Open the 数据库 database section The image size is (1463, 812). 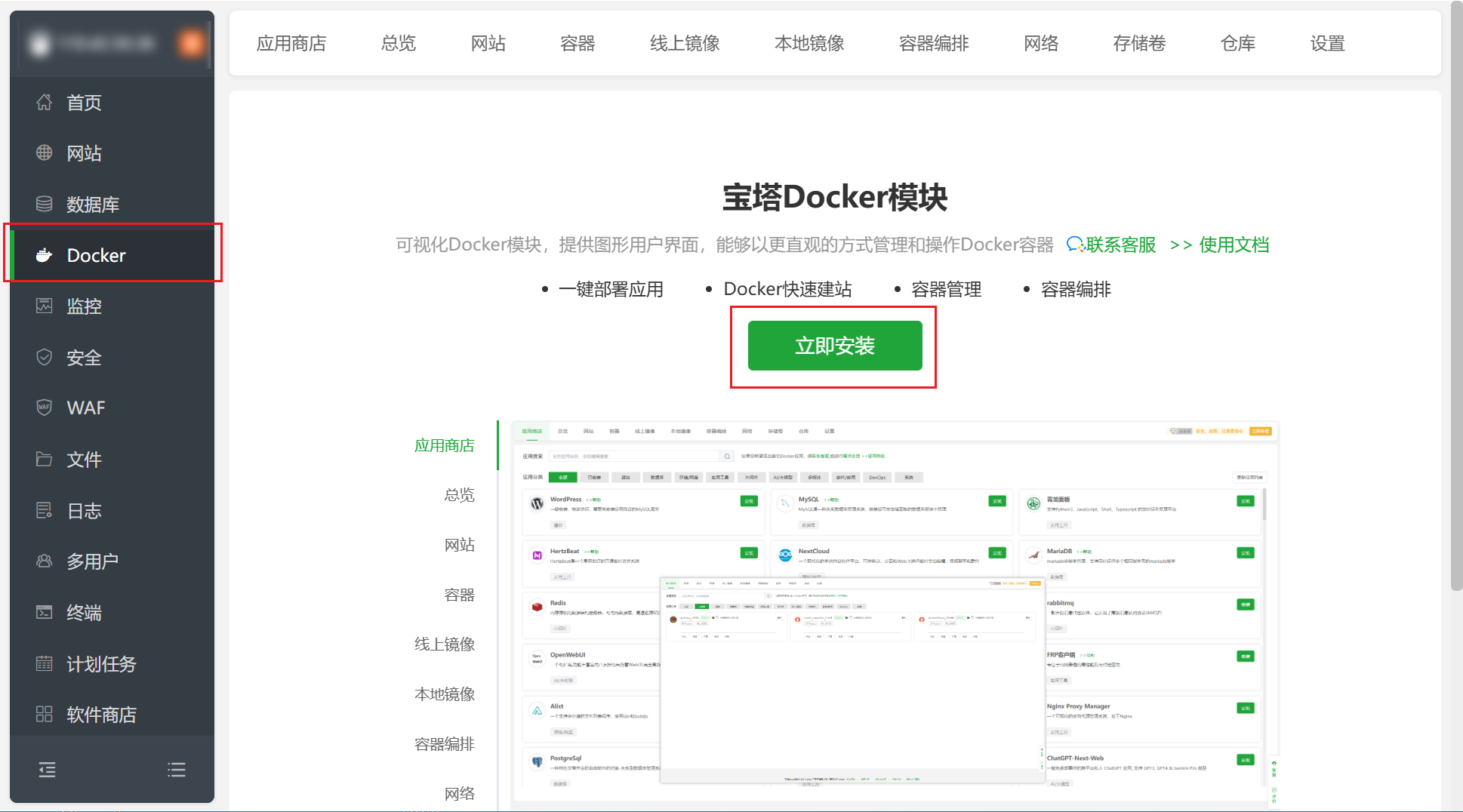pos(93,204)
